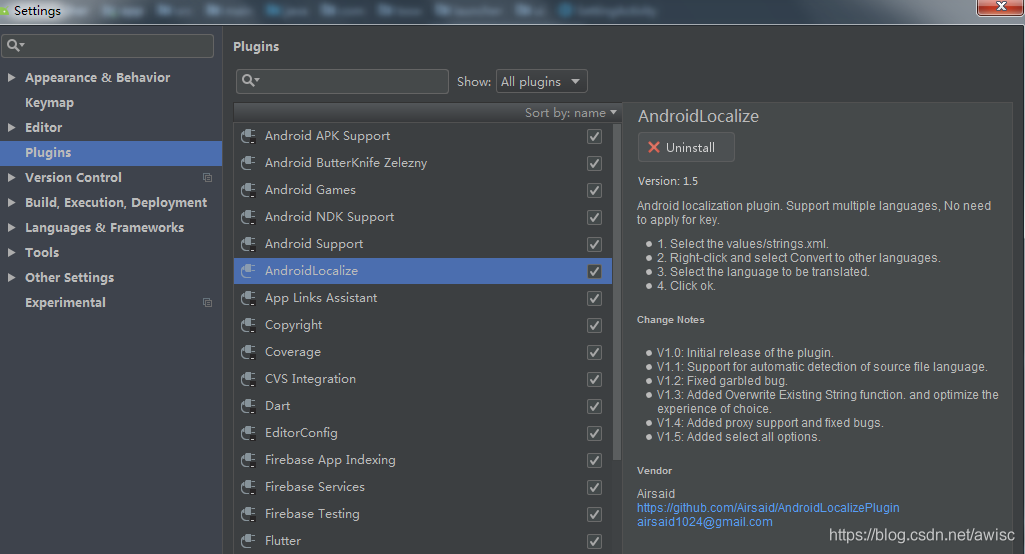Select the Tools category label
Screen dimensions: 1025x554
point(42,252)
